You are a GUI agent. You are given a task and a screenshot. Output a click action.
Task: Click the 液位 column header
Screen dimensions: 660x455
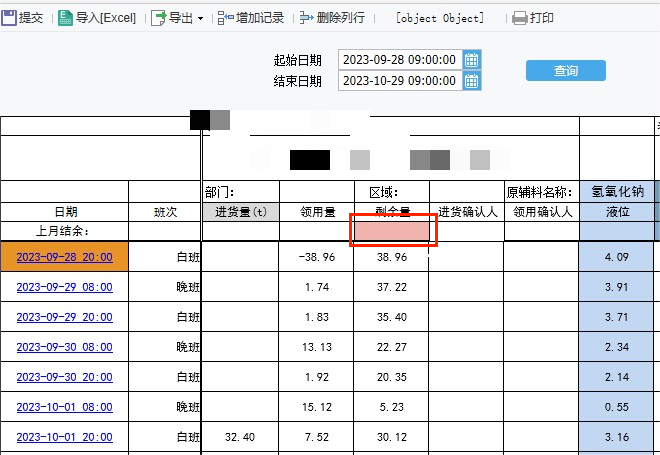coord(617,212)
